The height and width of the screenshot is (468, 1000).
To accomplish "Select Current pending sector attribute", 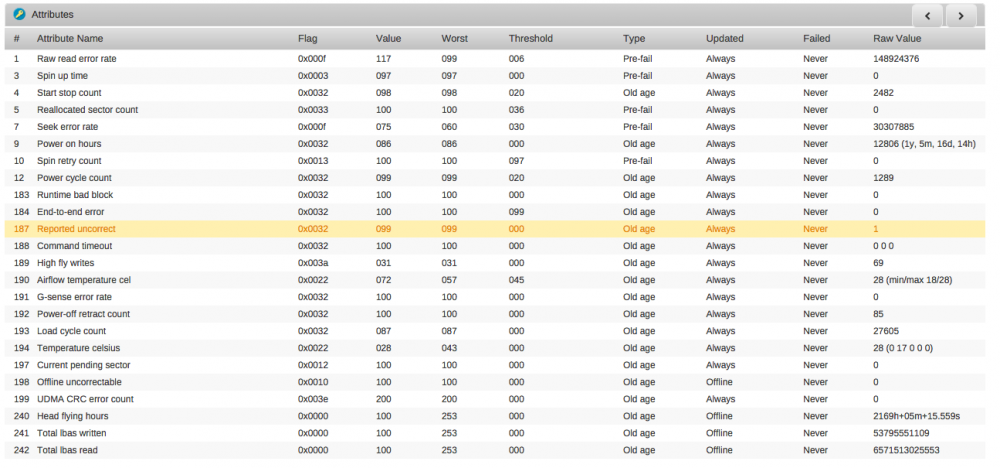I will tap(84, 365).
